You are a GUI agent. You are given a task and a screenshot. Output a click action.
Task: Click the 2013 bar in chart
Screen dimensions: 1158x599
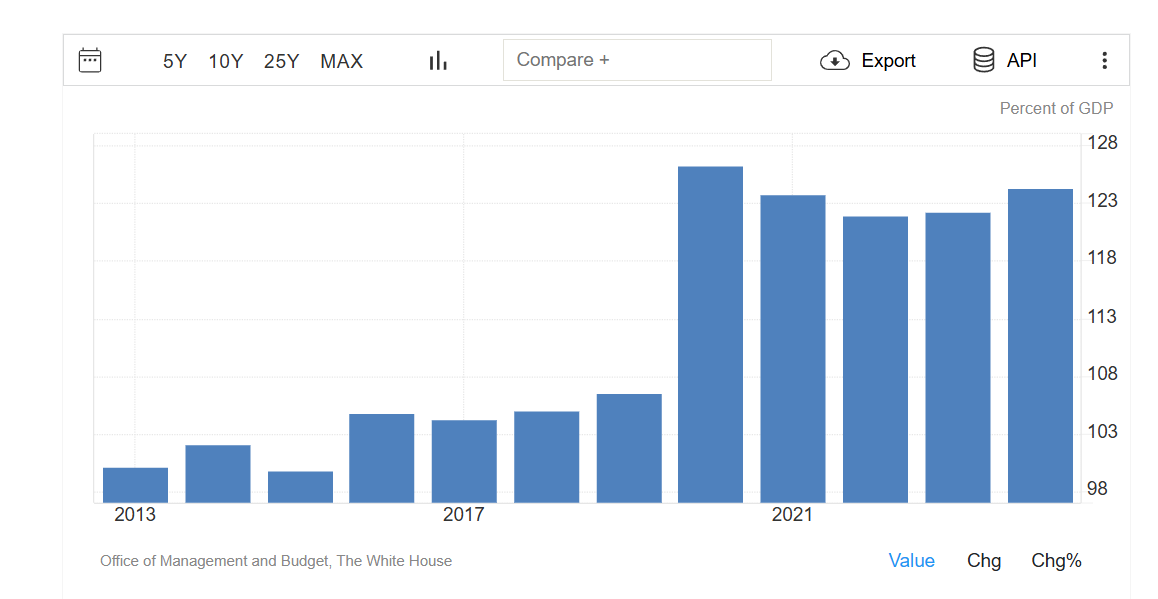[x=135, y=485]
